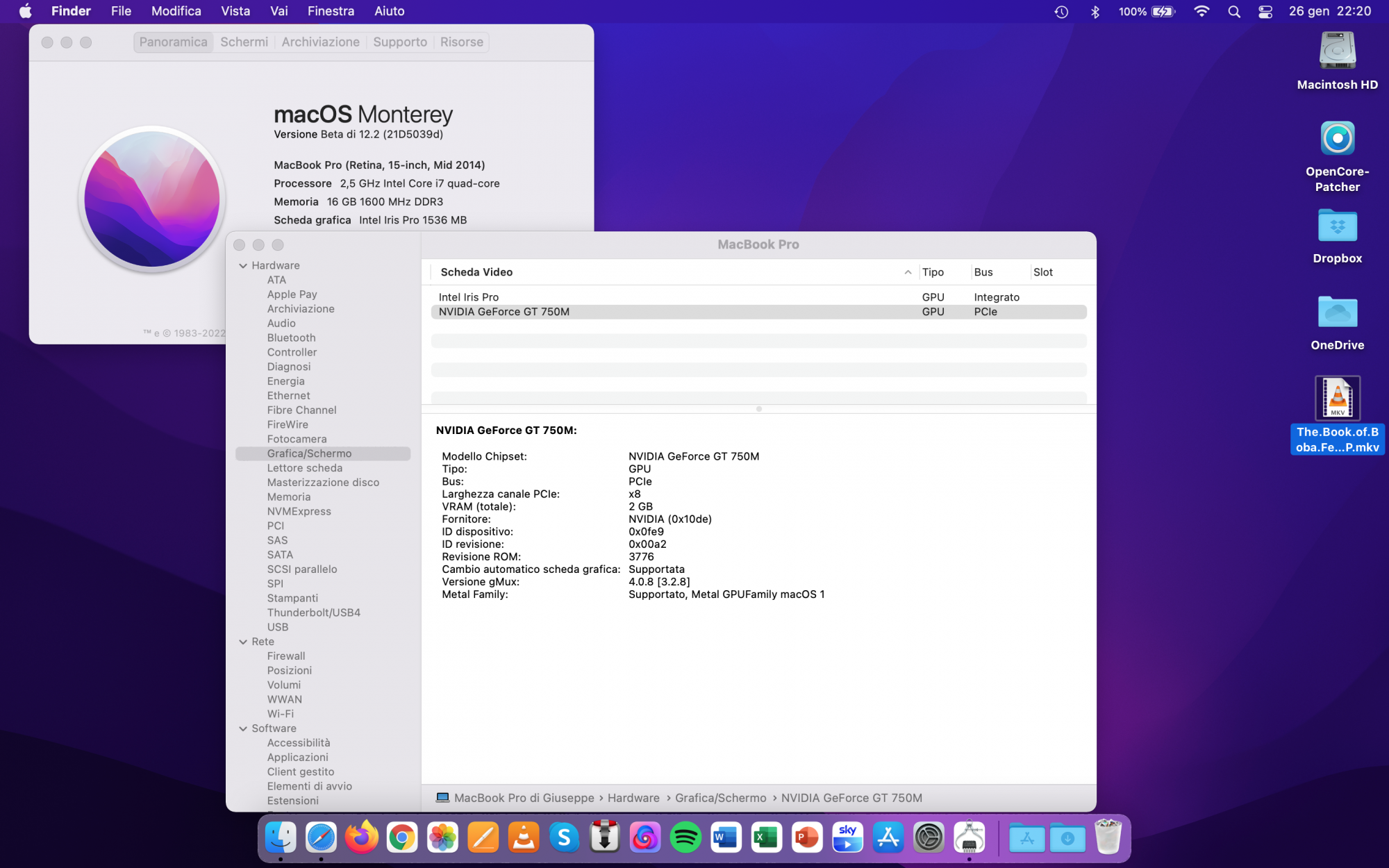Launch Google Chrome from the Dock
The image size is (1389, 868).
pyautogui.click(x=402, y=837)
